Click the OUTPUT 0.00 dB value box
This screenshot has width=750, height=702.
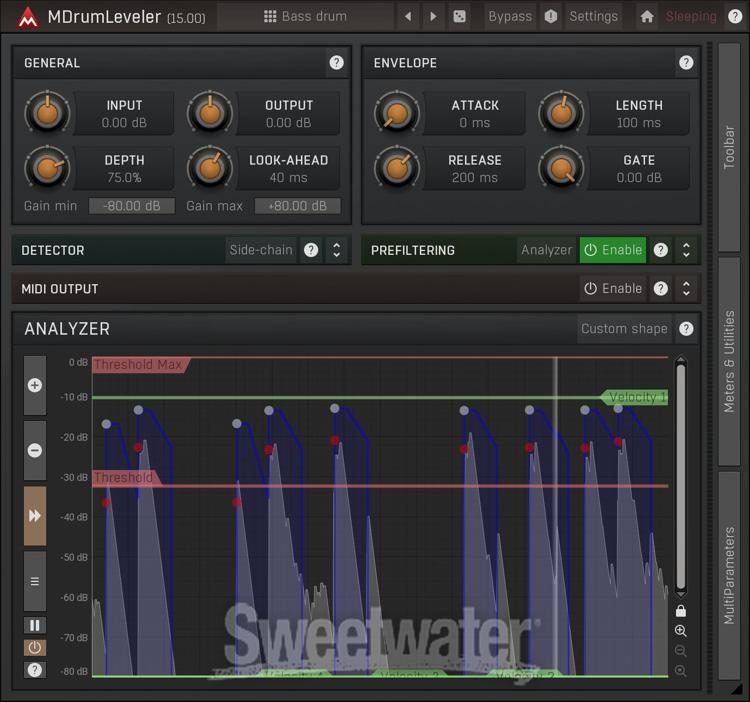pos(288,114)
